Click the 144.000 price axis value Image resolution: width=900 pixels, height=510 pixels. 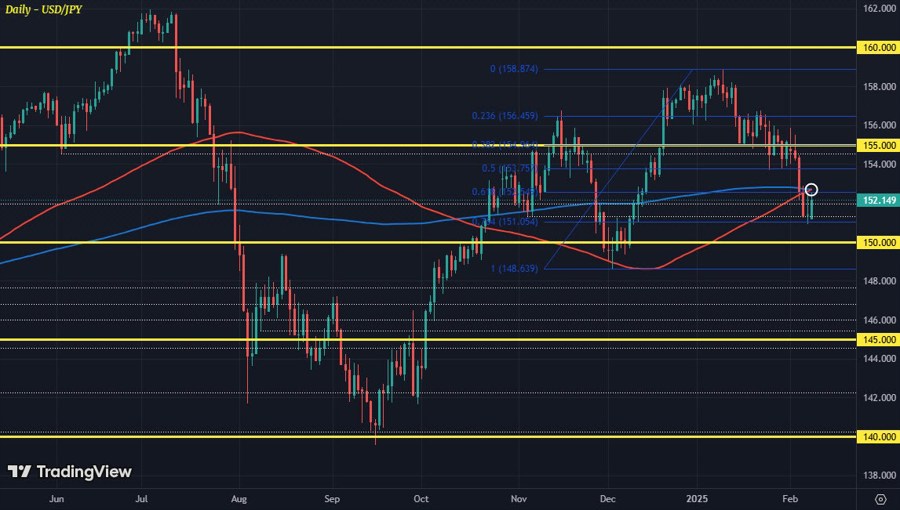coord(879,359)
